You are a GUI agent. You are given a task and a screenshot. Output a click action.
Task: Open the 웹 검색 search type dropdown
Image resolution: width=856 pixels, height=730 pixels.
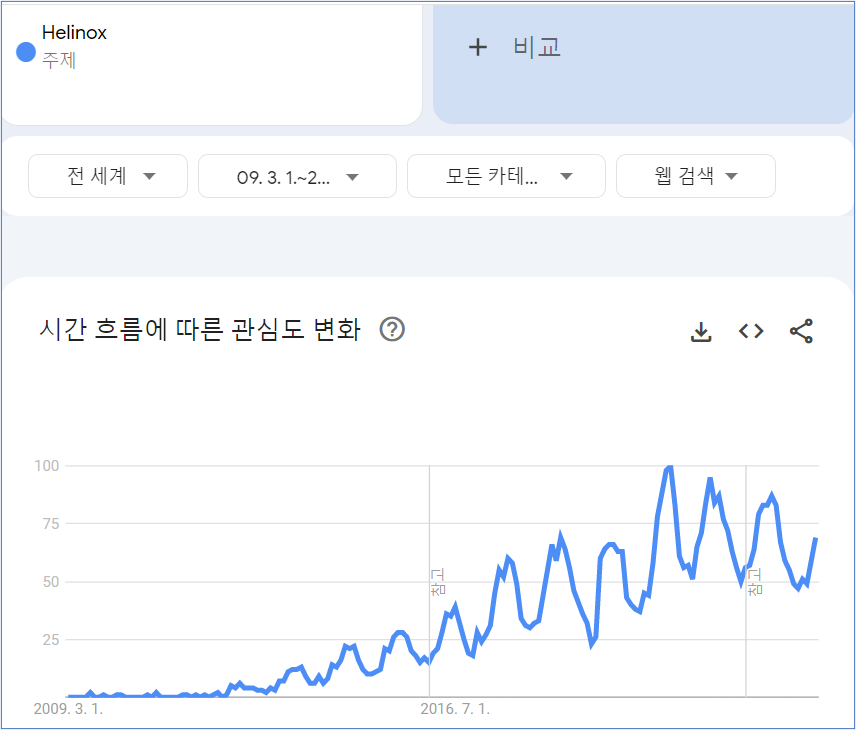pos(696,176)
